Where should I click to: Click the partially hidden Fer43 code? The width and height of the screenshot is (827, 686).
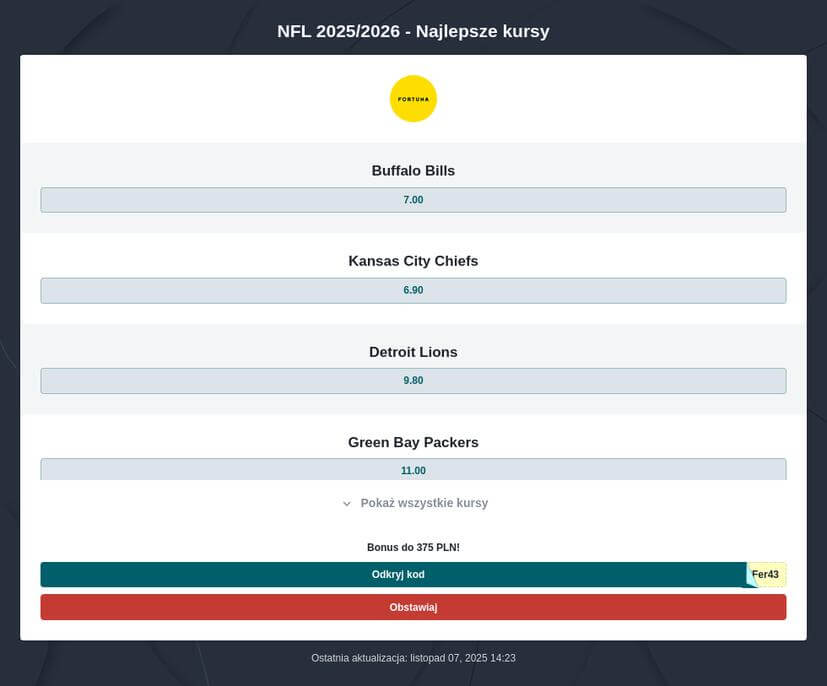(768, 575)
